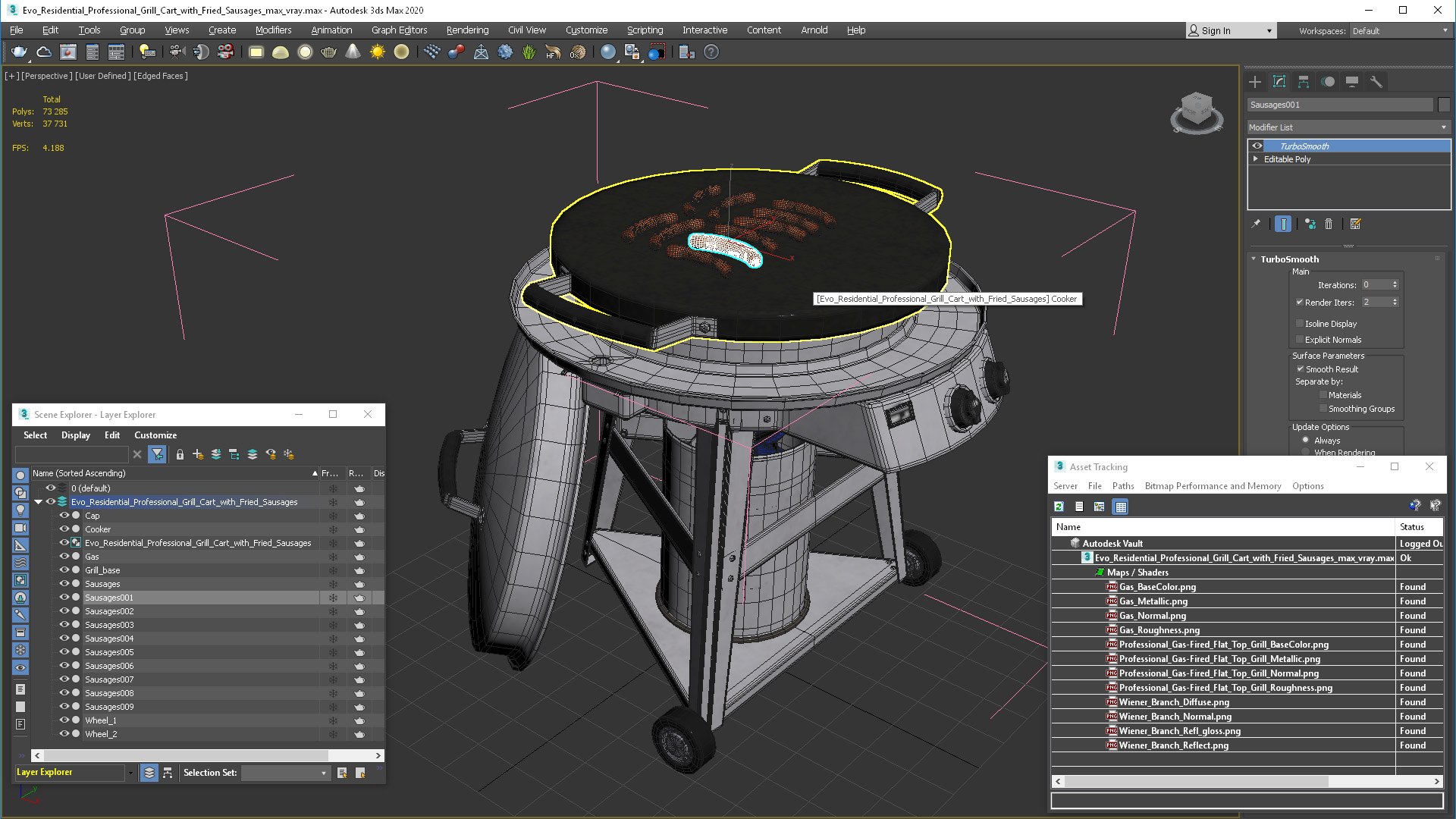This screenshot has height=819, width=1456.
Task: Expand the Editable Poly modifier entry
Action: point(1256,159)
